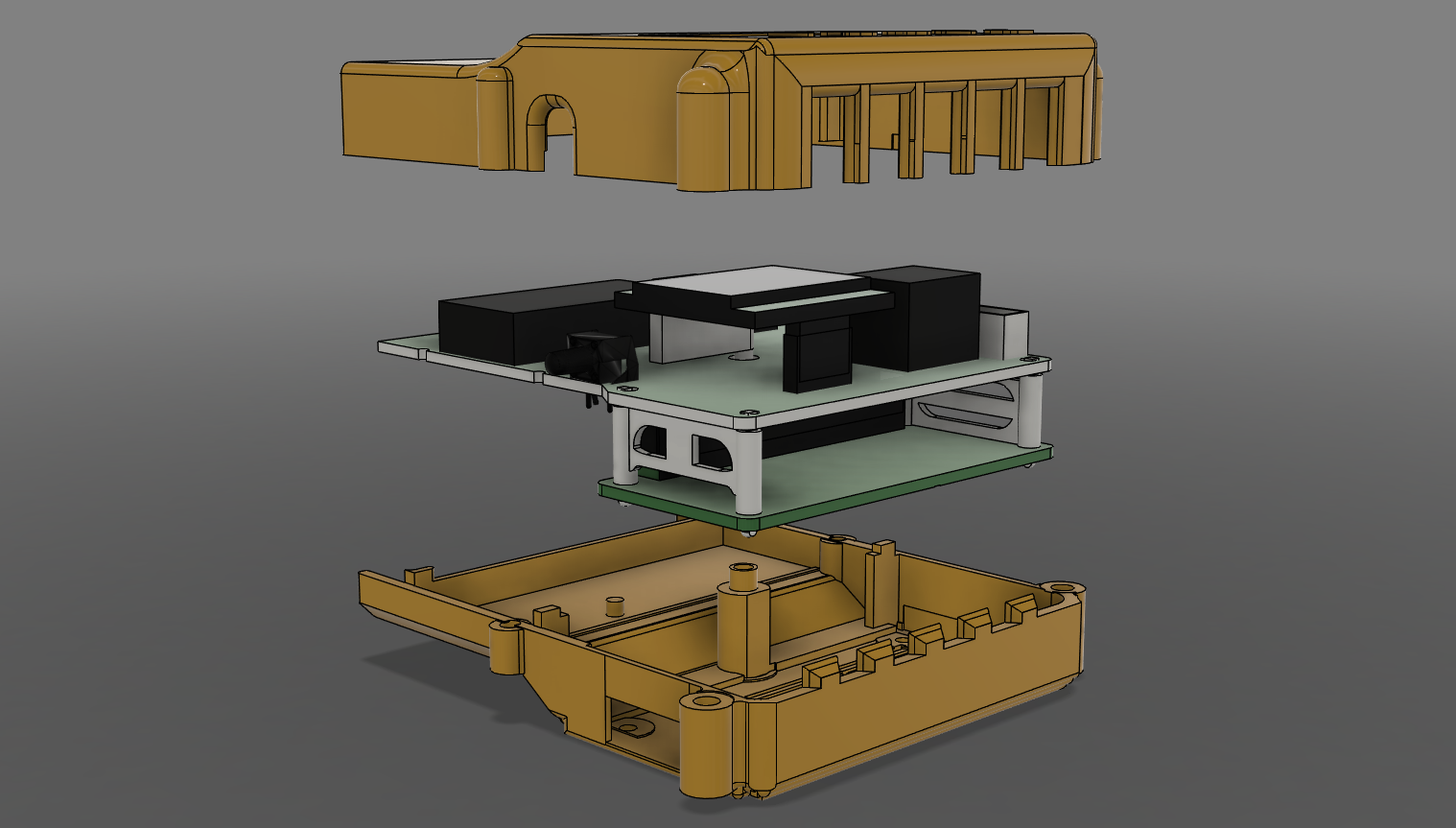1456x828 pixels.
Task: Select the long black block on left of upper board
Action: (518, 326)
